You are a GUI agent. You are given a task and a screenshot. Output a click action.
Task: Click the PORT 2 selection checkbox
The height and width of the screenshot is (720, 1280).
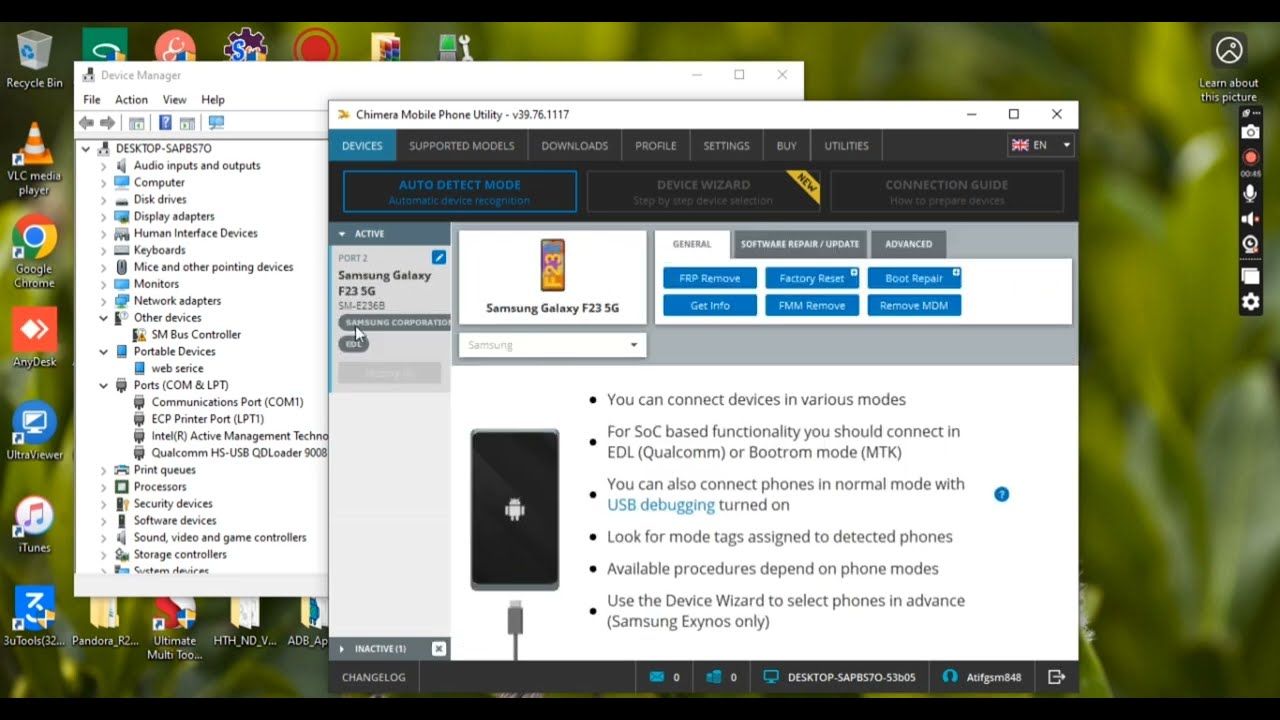[x=437, y=257]
